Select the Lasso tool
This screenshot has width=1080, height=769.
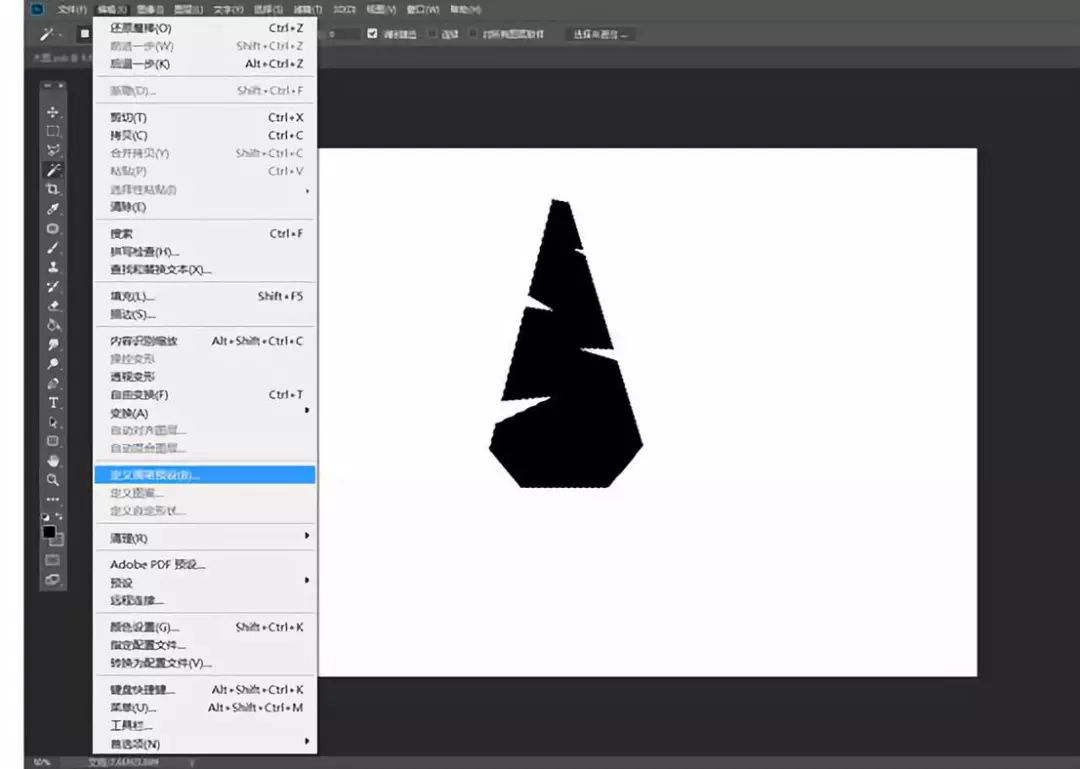pos(53,150)
